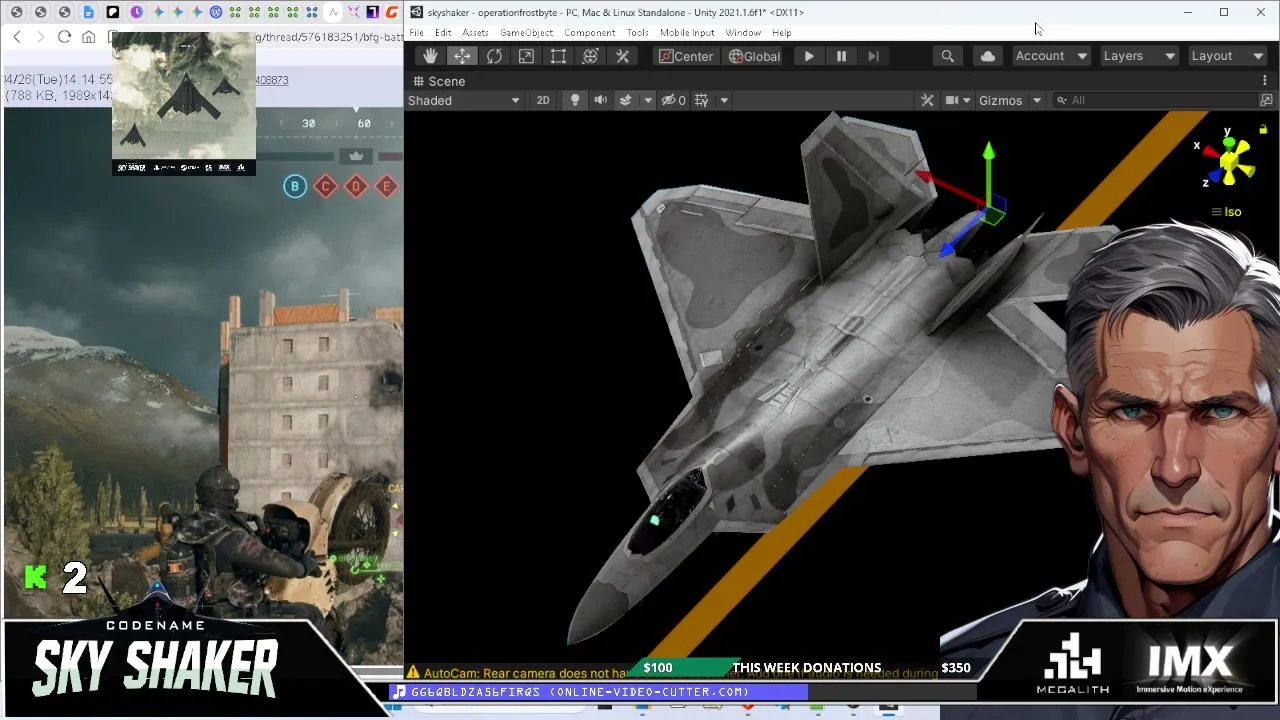Open the Edit menu
The width and height of the screenshot is (1280, 720).
click(443, 33)
